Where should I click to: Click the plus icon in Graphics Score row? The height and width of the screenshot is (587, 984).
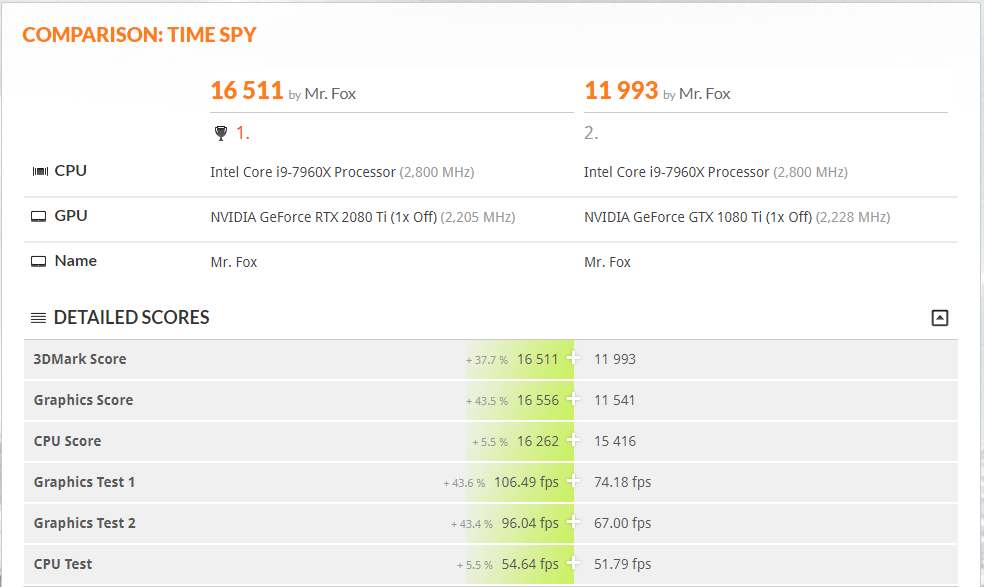(573, 399)
